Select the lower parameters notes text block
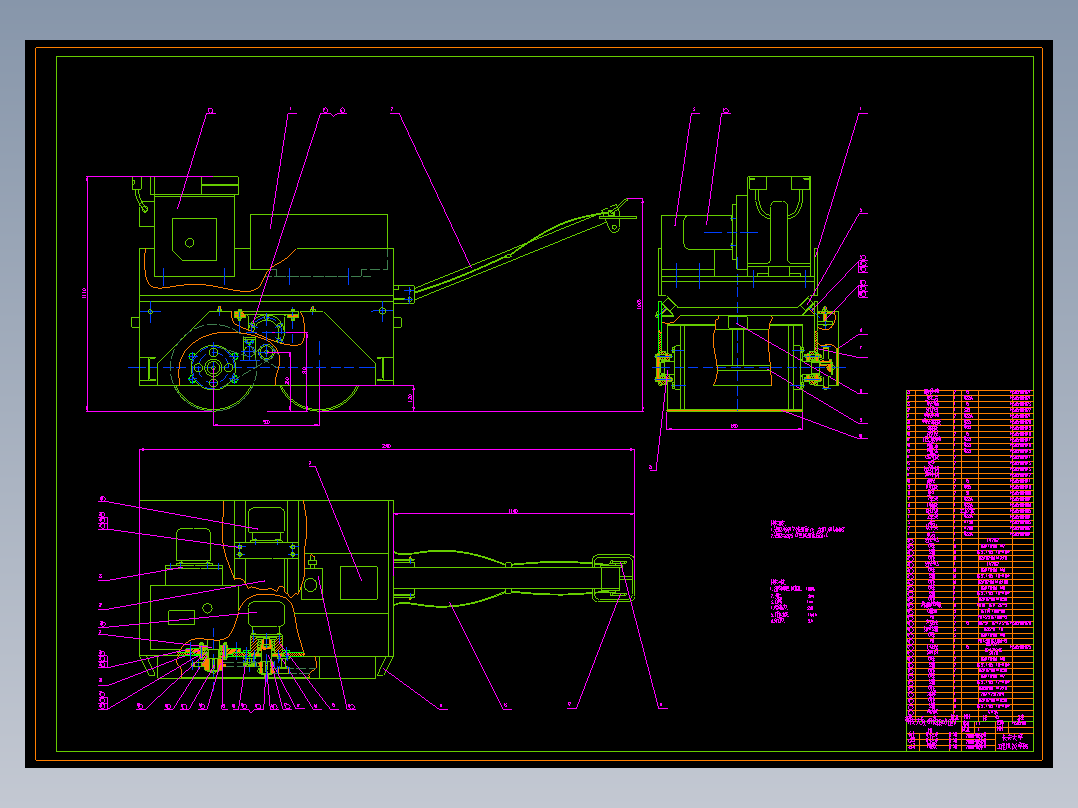This screenshot has height=808, width=1078. (x=793, y=601)
